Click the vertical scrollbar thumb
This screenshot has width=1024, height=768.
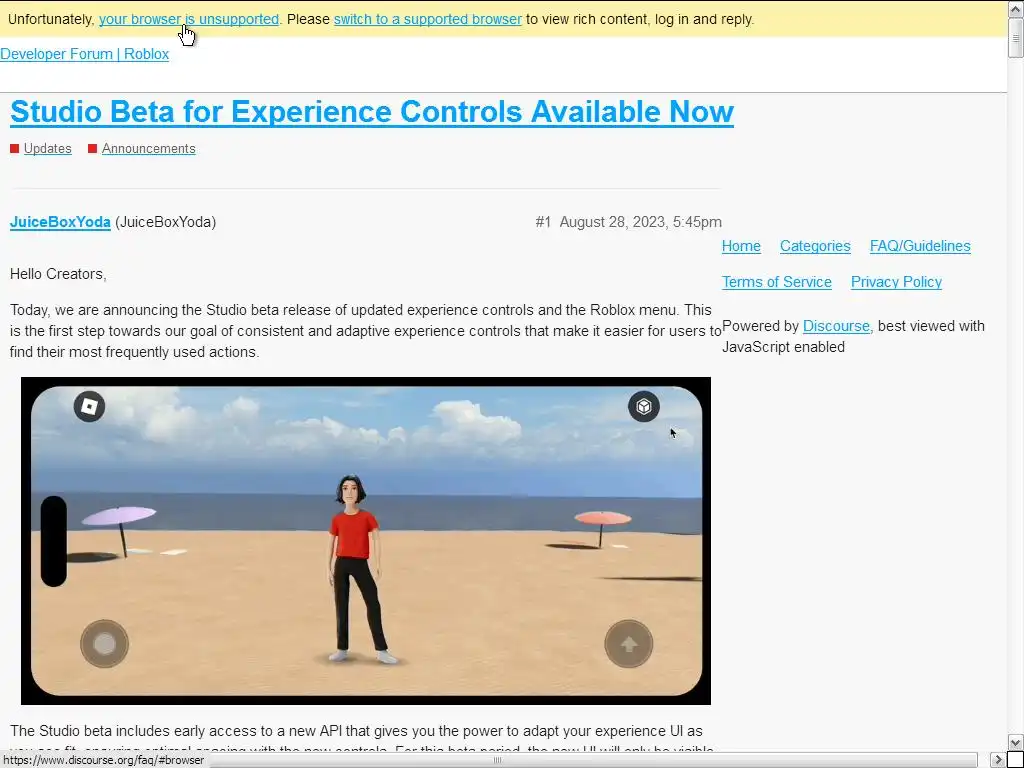pyautogui.click(x=1016, y=38)
